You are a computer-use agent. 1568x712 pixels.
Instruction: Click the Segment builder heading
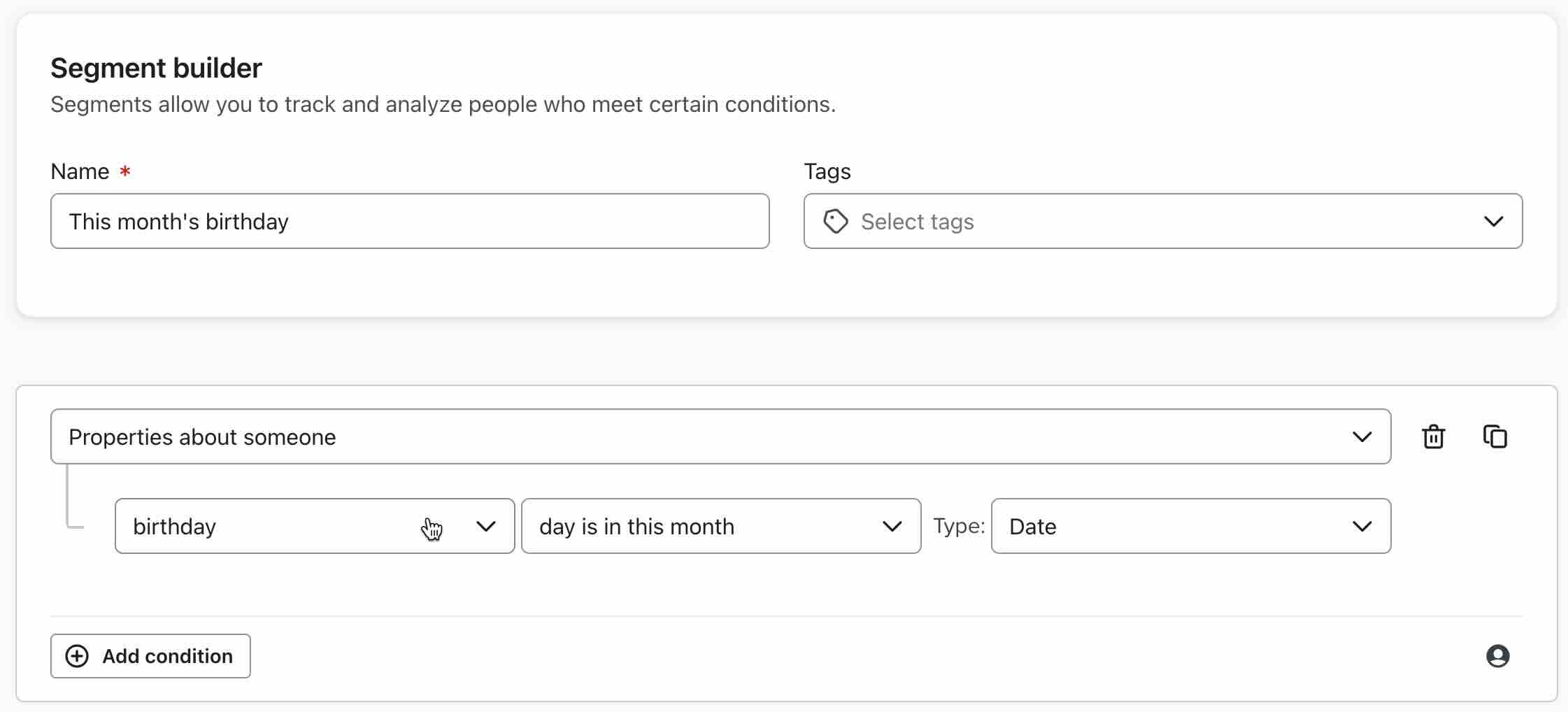pos(155,67)
